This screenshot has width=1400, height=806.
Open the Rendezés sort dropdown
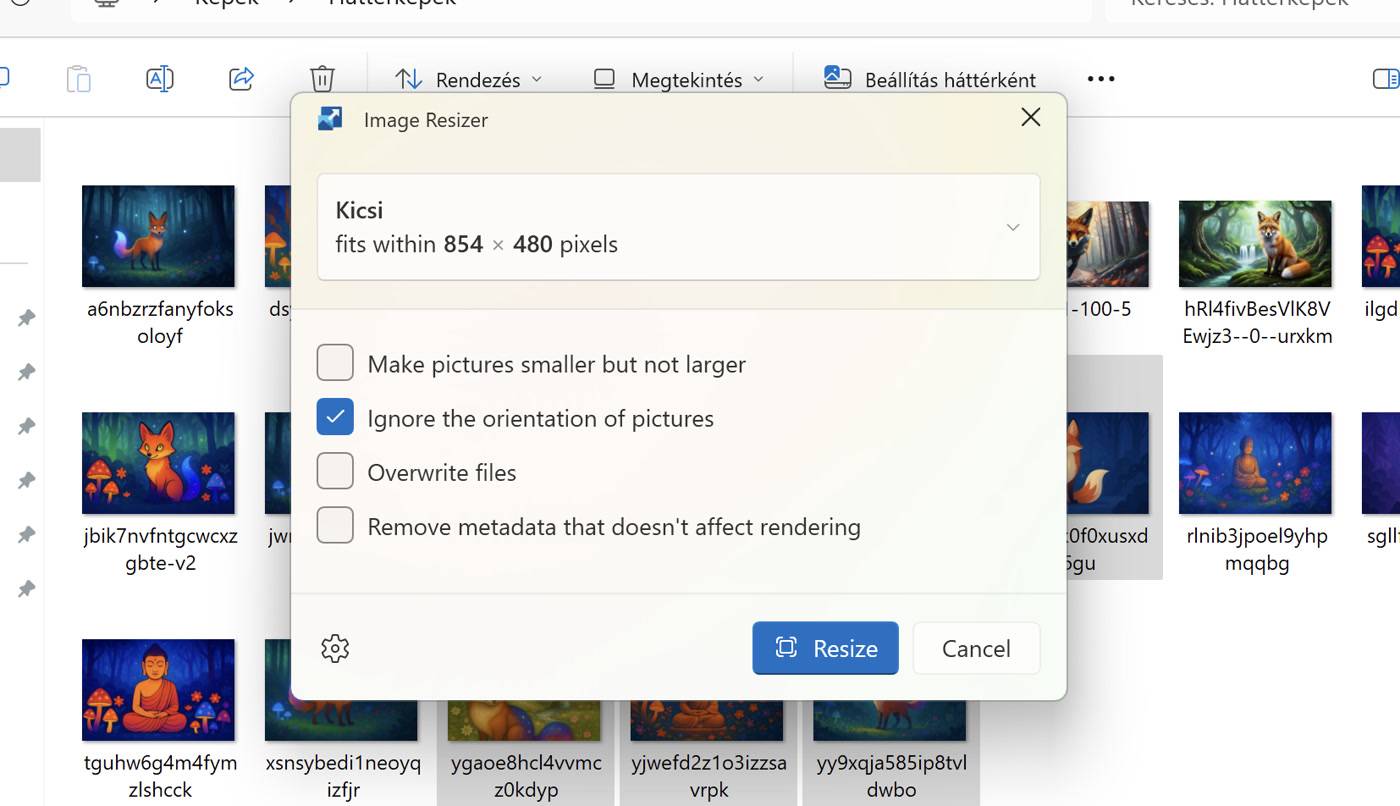(x=469, y=79)
